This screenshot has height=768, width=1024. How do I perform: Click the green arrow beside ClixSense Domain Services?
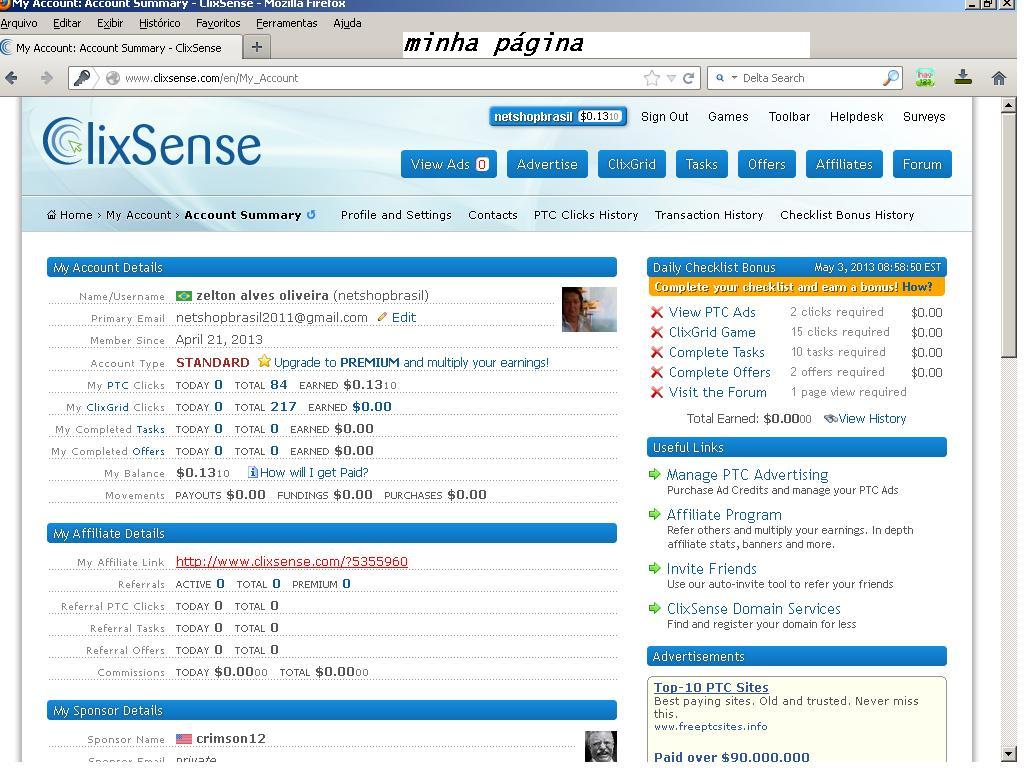pyautogui.click(x=654, y=608)
